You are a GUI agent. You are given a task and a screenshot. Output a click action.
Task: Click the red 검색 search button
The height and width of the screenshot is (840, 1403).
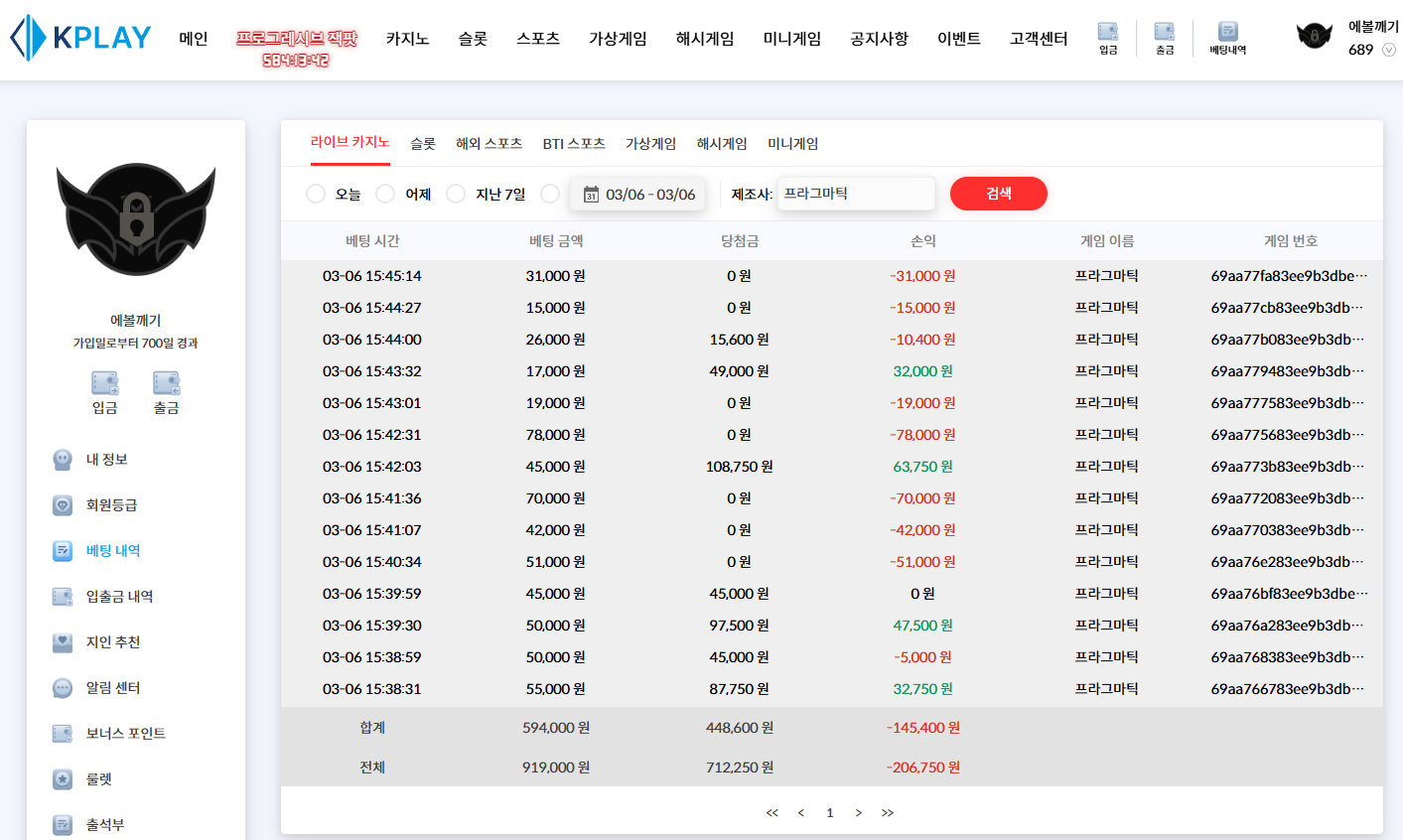point(998,194)
